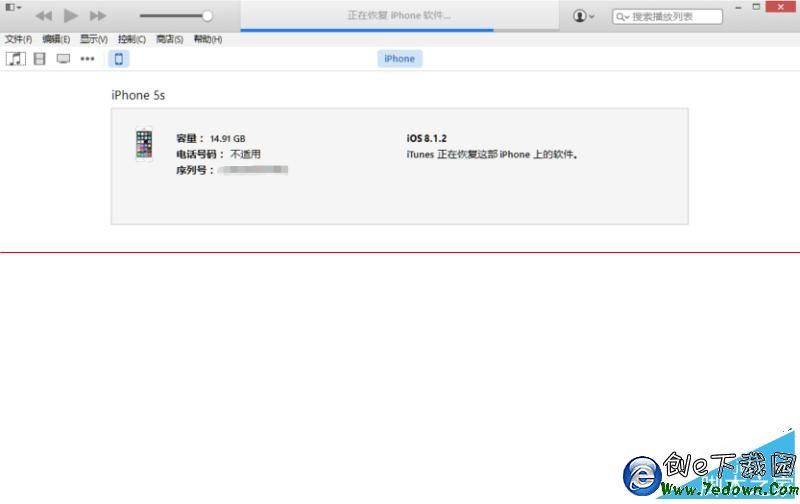Open the search options magnifier dropdown
The width and height of the screenshot is (800, 504).
622,17
